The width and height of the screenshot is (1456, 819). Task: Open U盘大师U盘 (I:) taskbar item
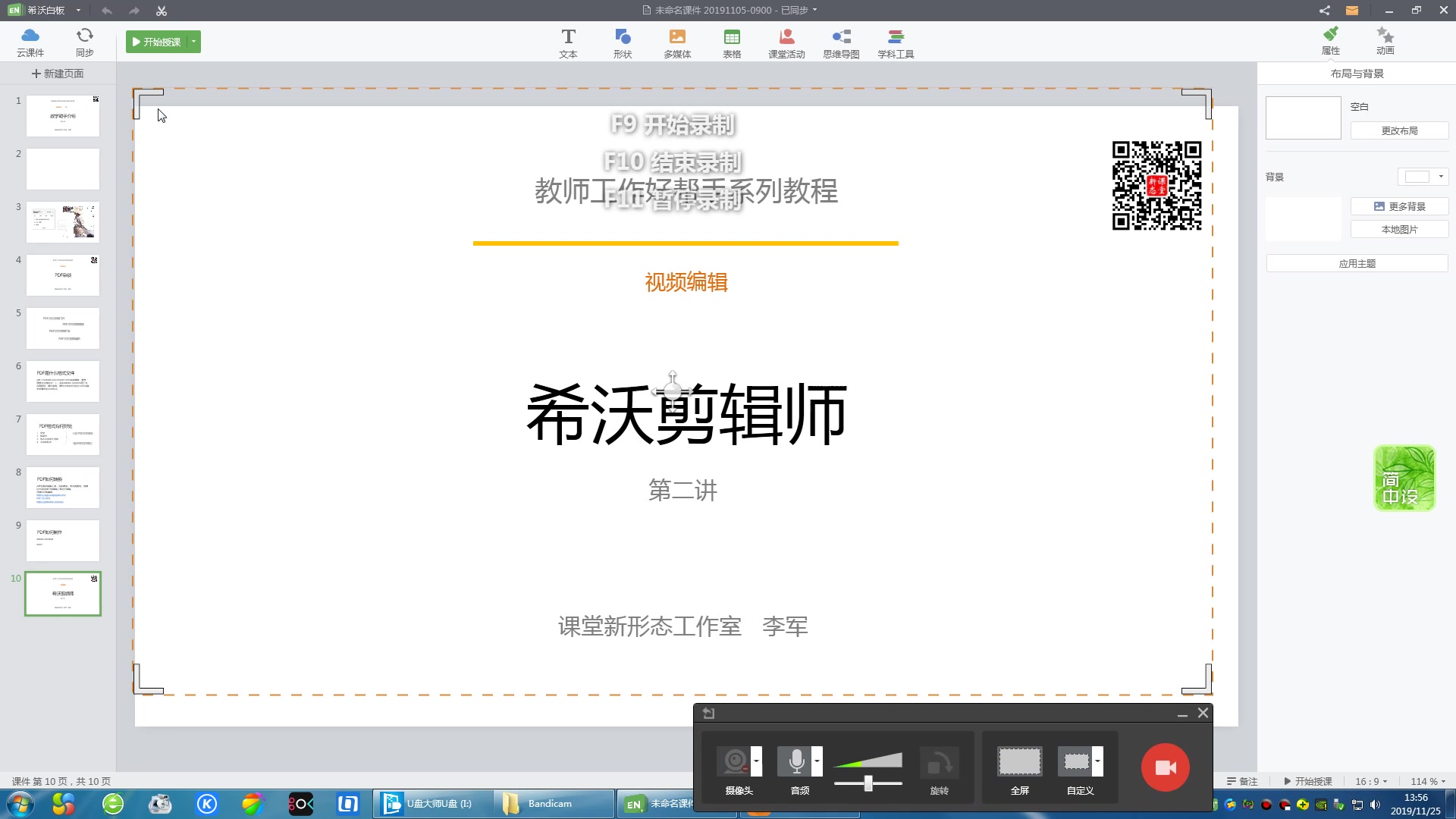pyautogui.click(x=432, y=804)
